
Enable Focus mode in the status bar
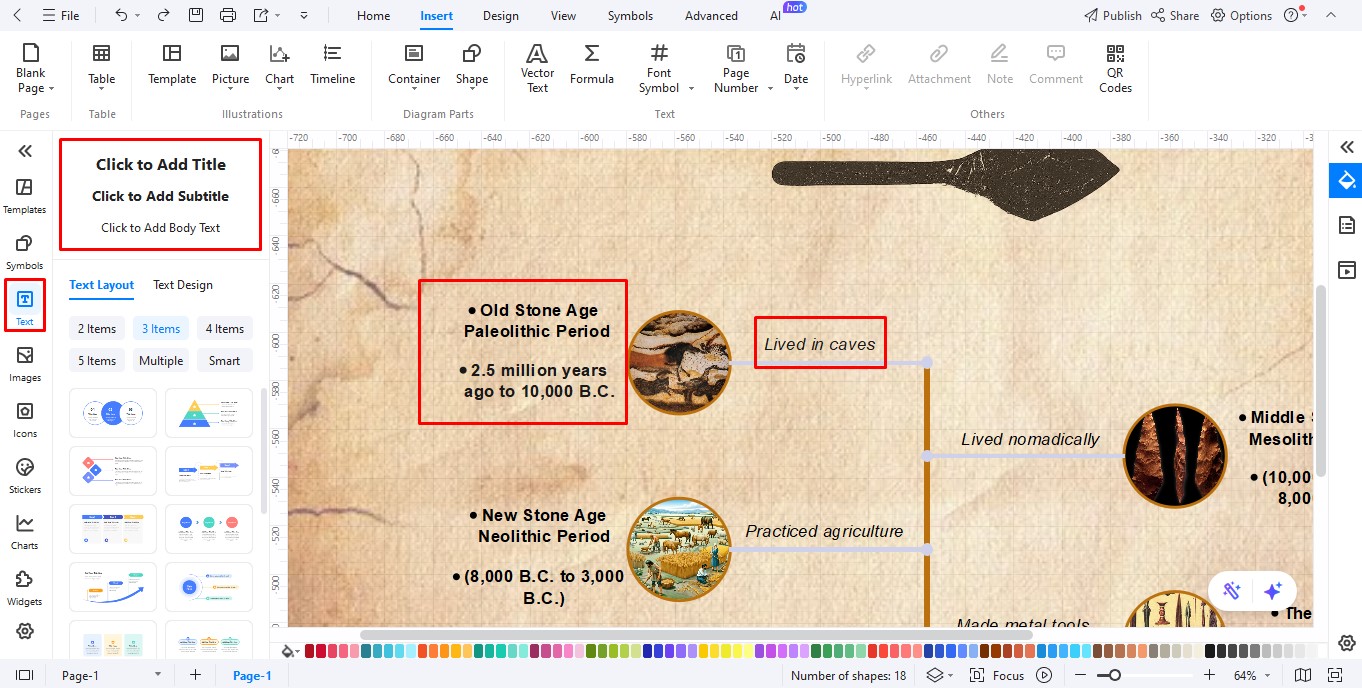click(x=1009, y=675)
